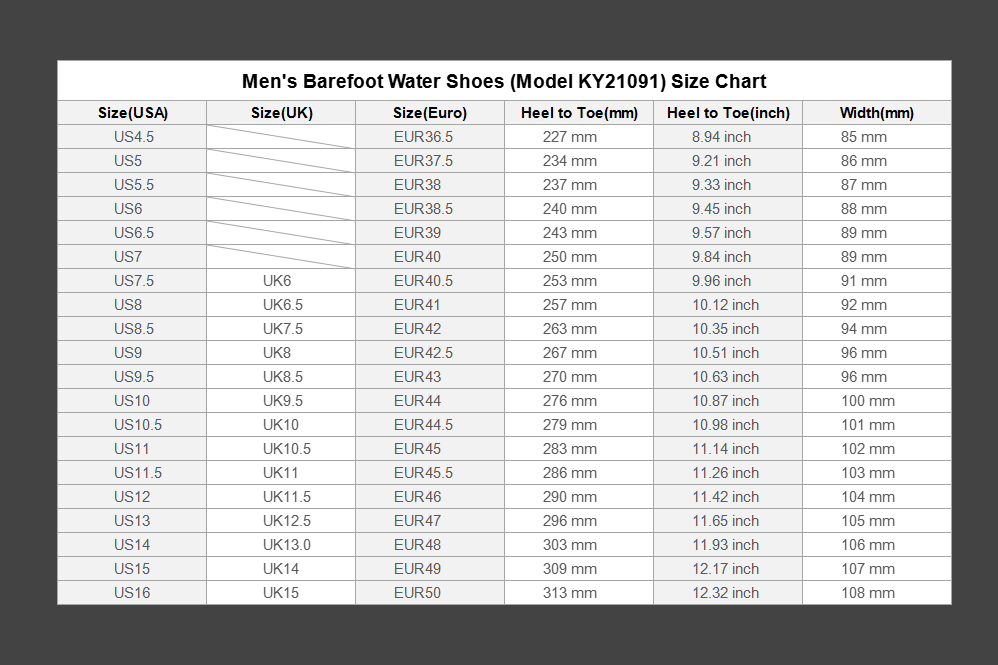The width and height of the screenshot is (998, 665).
Task: Click the Heel to Toe(mm) header
Action: pyautogui.click(x=579, y=113)
